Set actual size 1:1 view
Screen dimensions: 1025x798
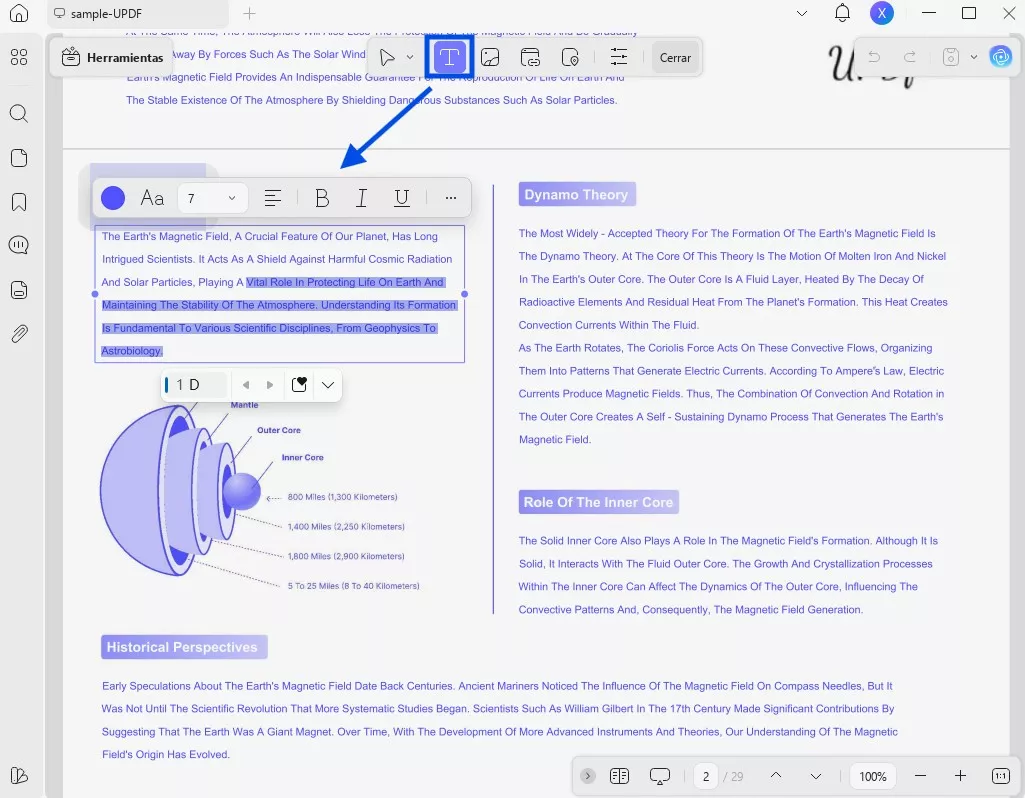click(x=1001, y=776)
